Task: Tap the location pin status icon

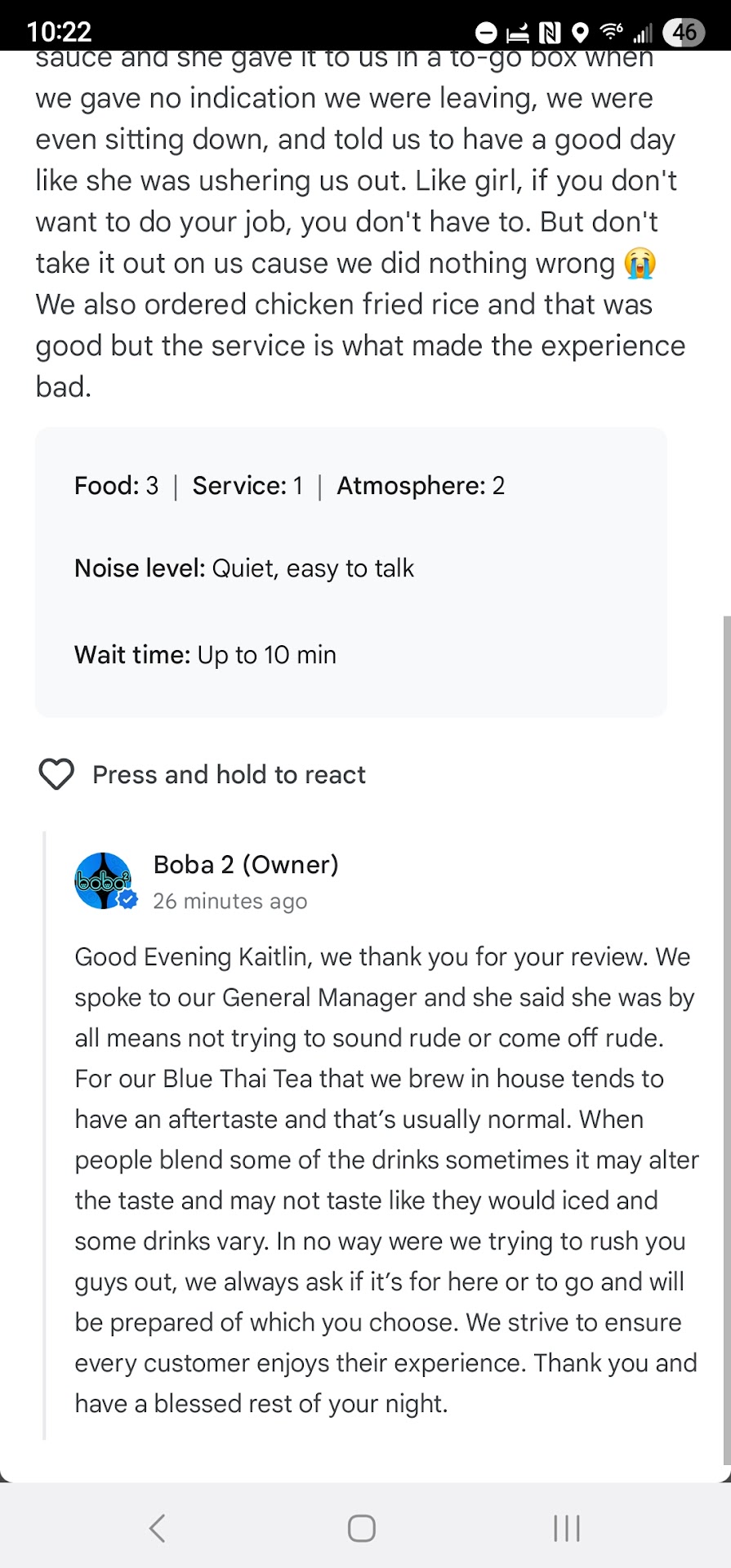Action: point(580,33)
